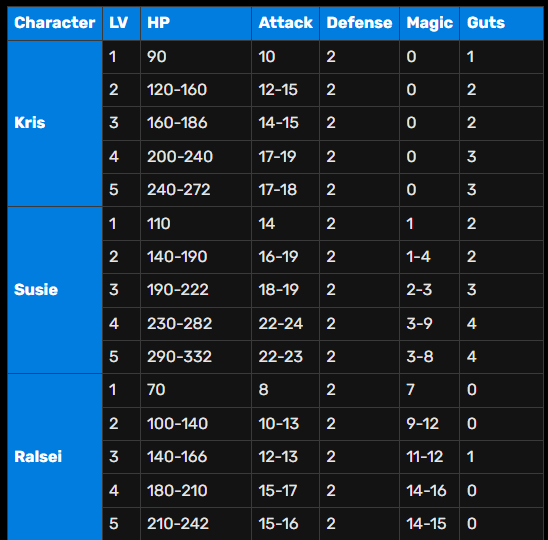Select the Magic value 14-16
The height and width of the screenshot is (540, 548).
[430, 490]
